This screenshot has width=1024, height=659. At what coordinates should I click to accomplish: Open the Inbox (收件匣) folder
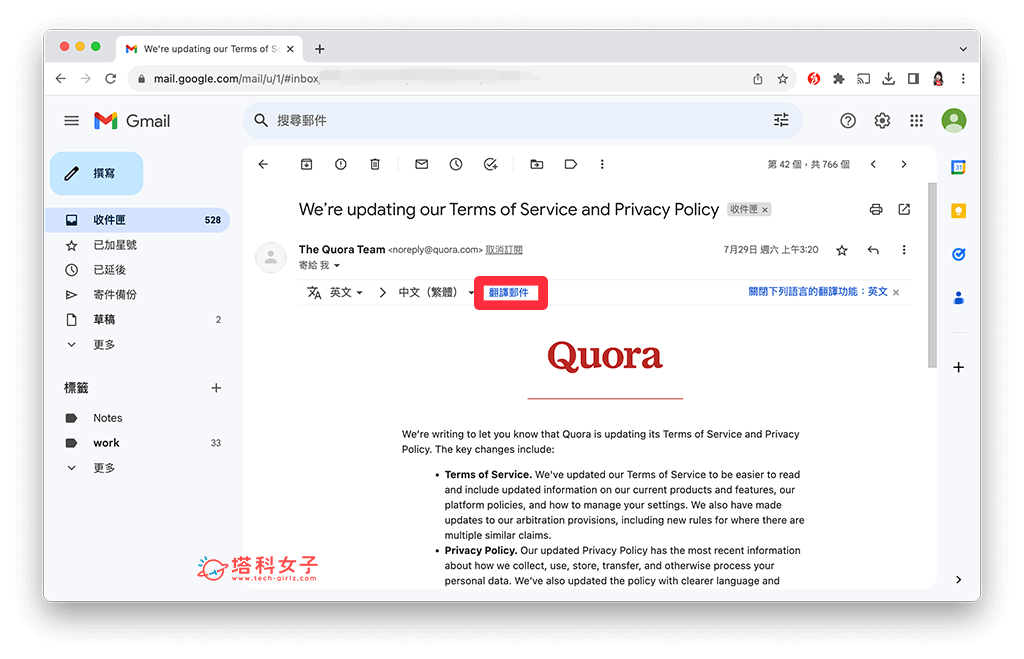tap(137, 220)
